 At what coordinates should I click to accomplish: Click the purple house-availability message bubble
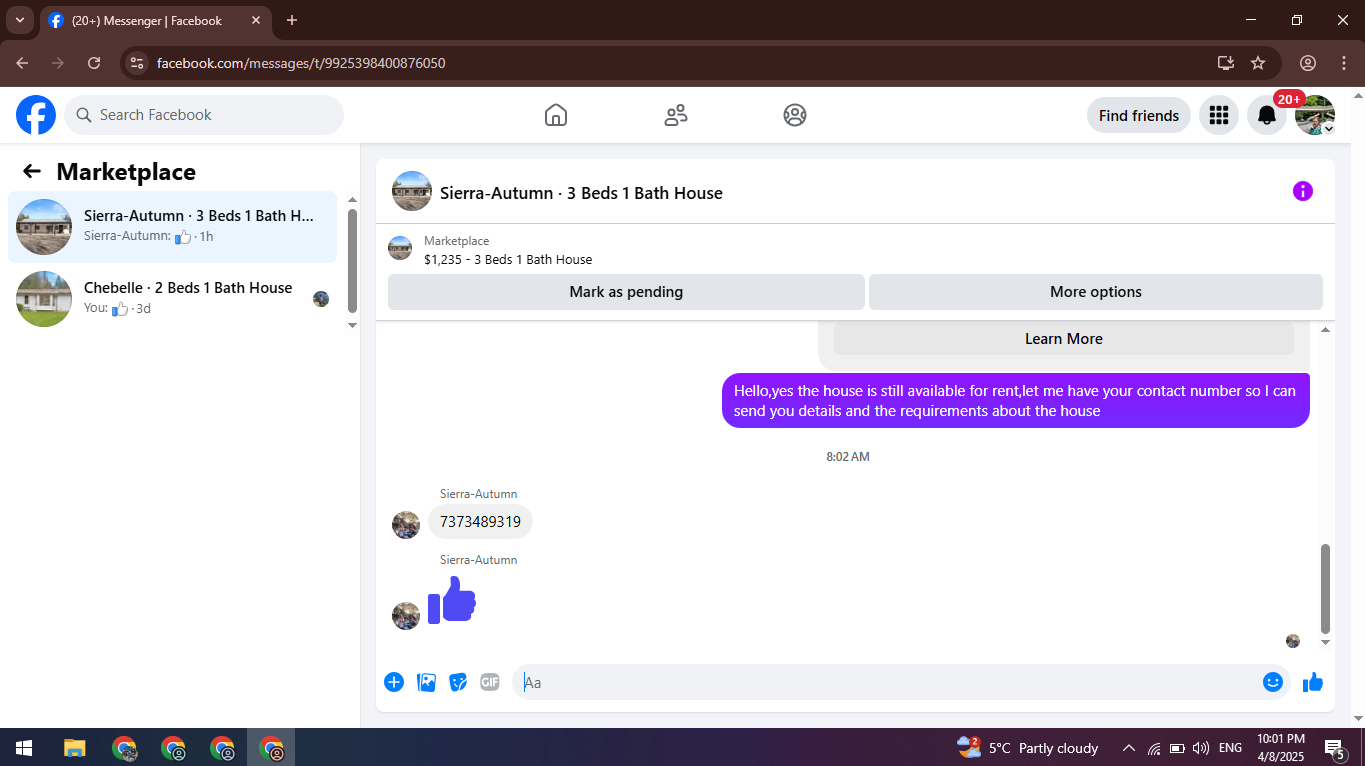(x=1016, y=401)
